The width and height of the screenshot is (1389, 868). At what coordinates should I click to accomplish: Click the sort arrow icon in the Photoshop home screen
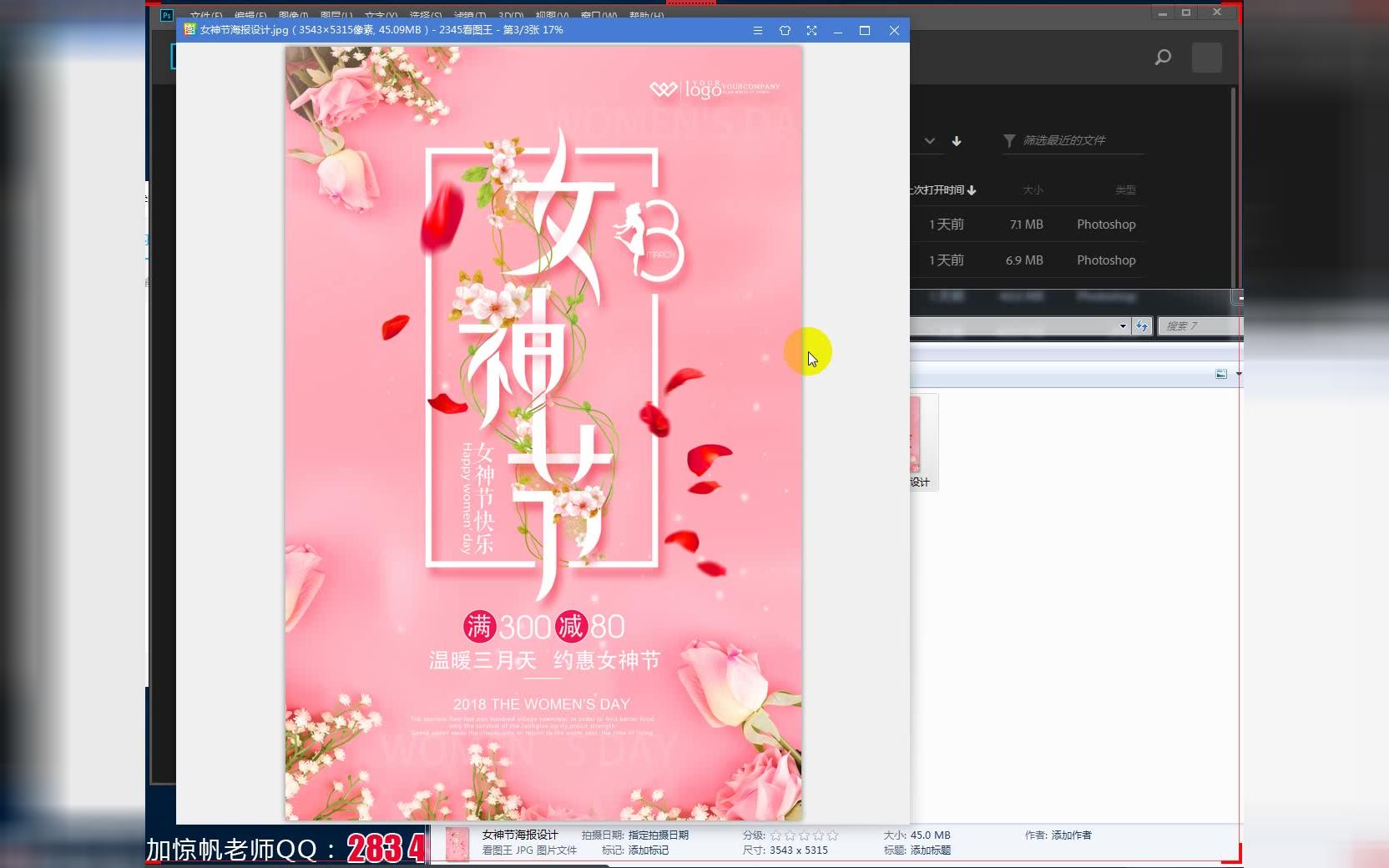point(957,141)
